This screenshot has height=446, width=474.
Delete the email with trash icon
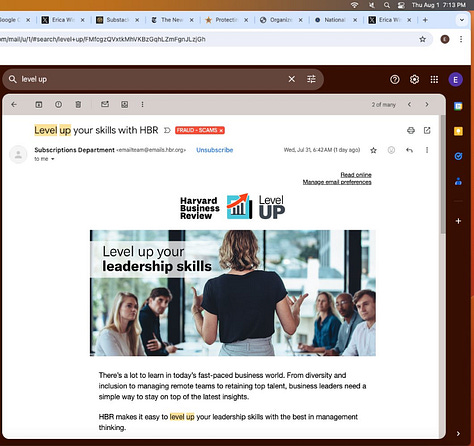[78, 104]
